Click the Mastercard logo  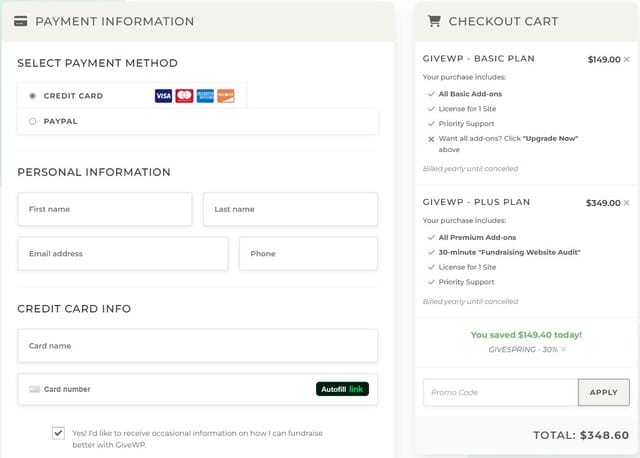(184, 96)
